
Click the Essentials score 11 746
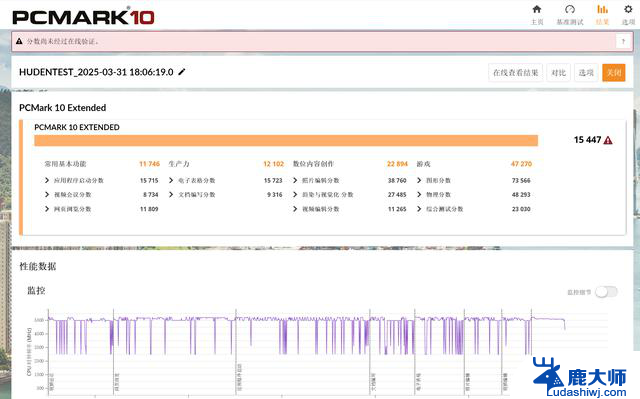149,164
